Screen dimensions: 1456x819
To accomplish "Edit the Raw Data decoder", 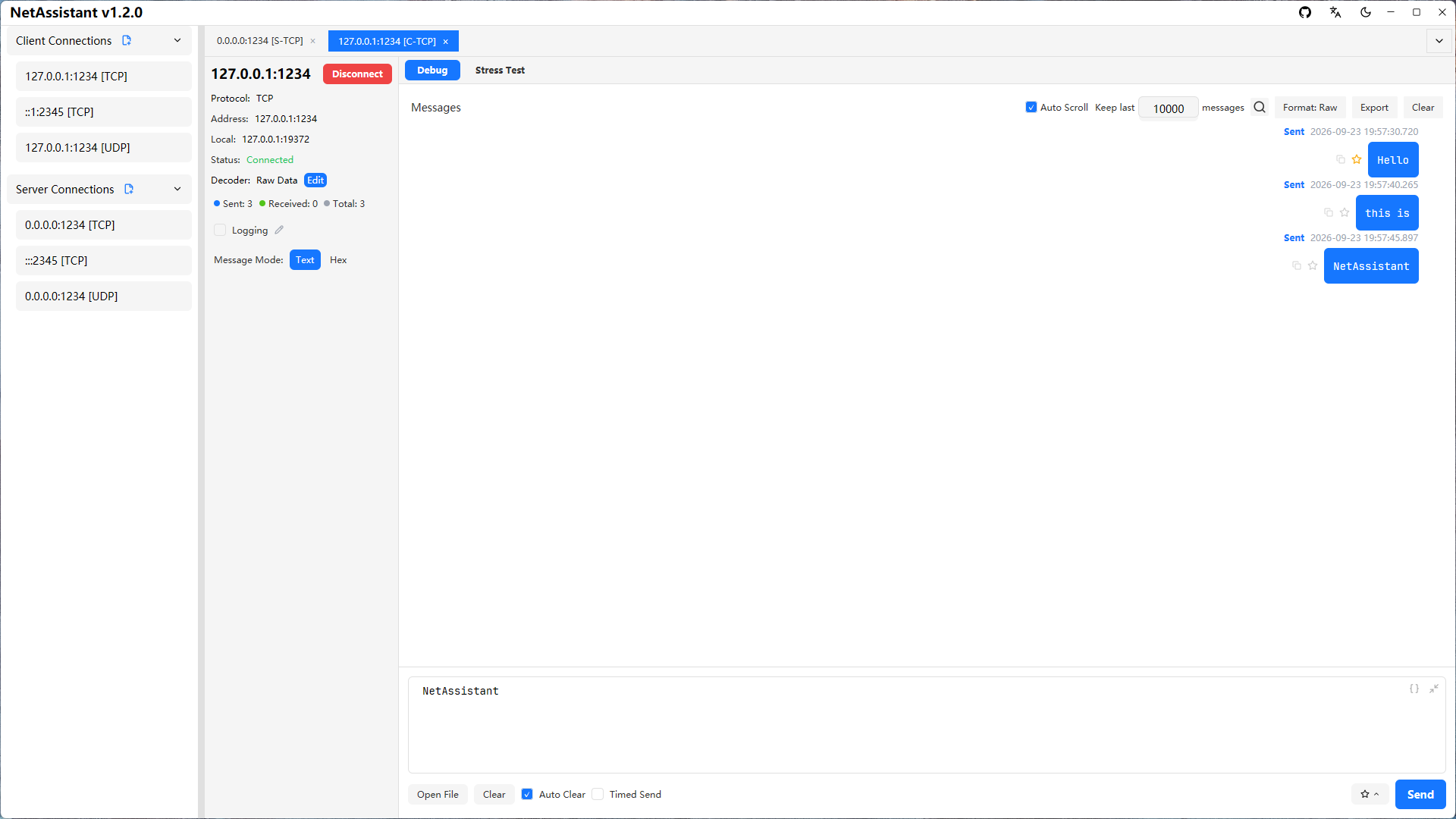I will (x=315, y=180).
